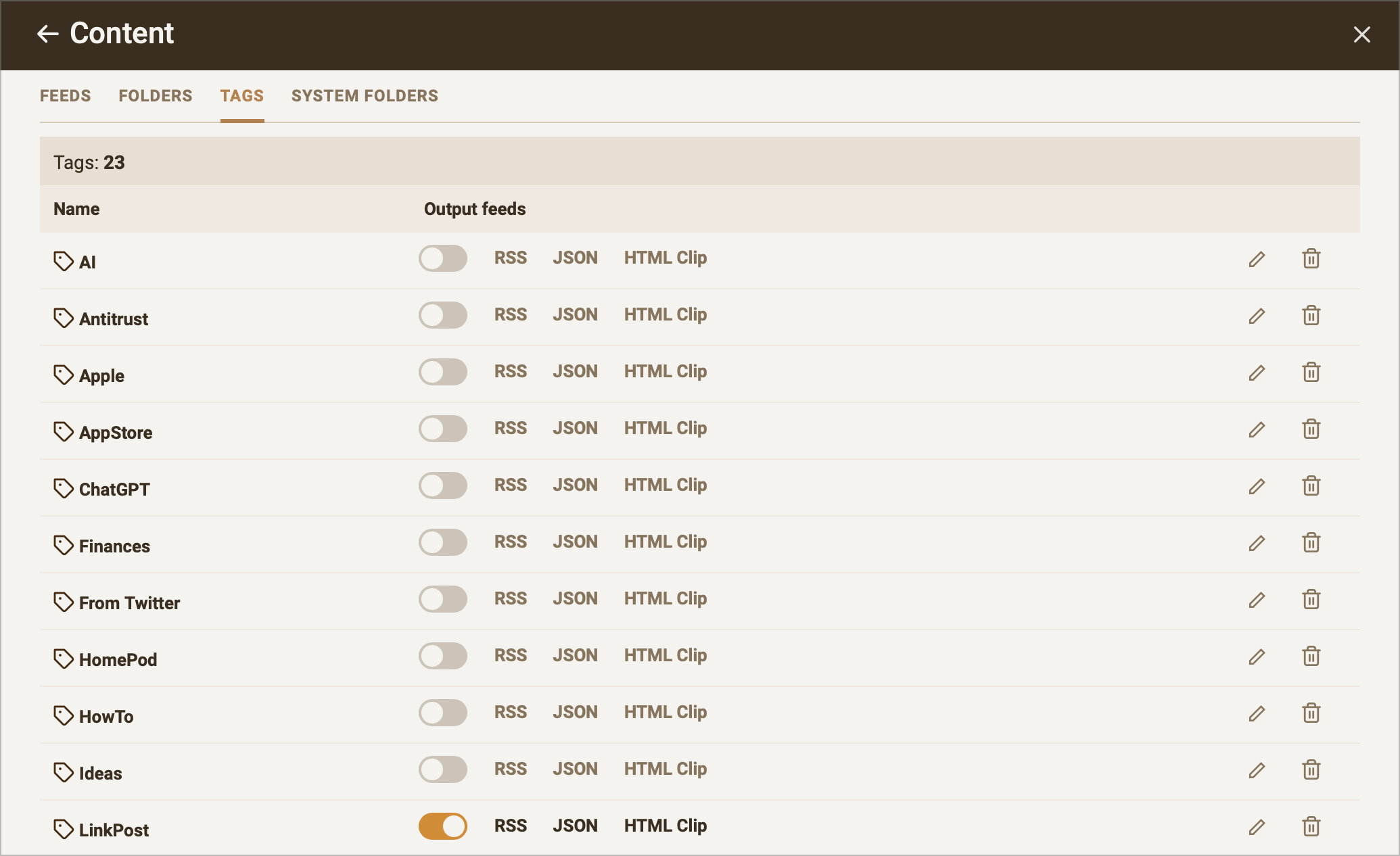The width and height of the screenshot is (1400, 856).
Task: Switch to the FOLDERS tab
Action: pyautogui.click(x=155, y=95)
